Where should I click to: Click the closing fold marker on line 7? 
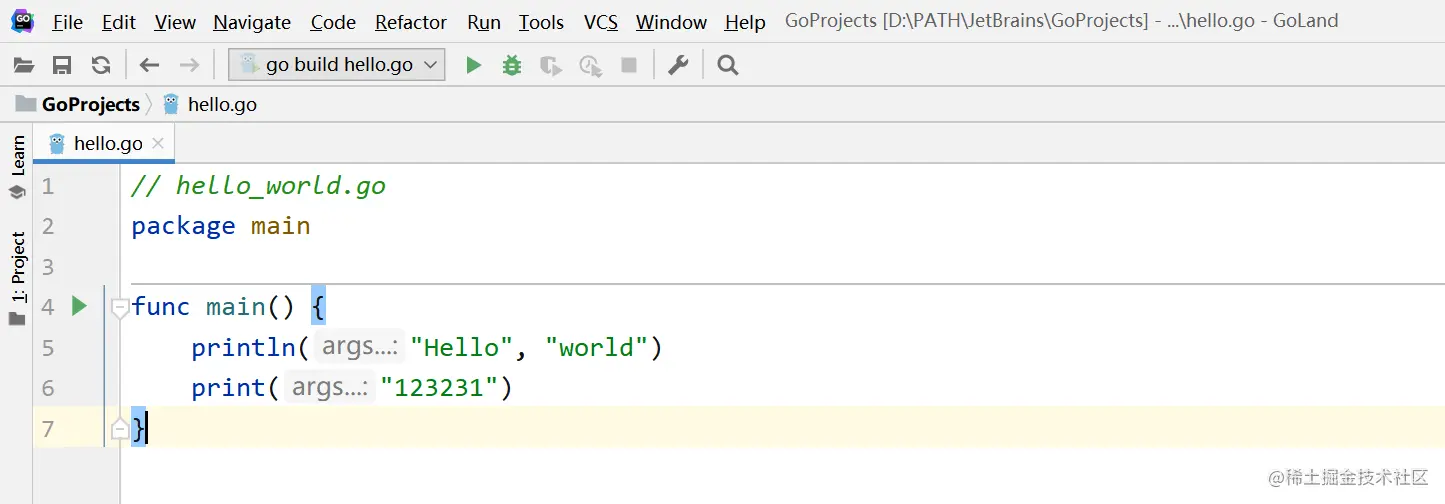[120, 429]
